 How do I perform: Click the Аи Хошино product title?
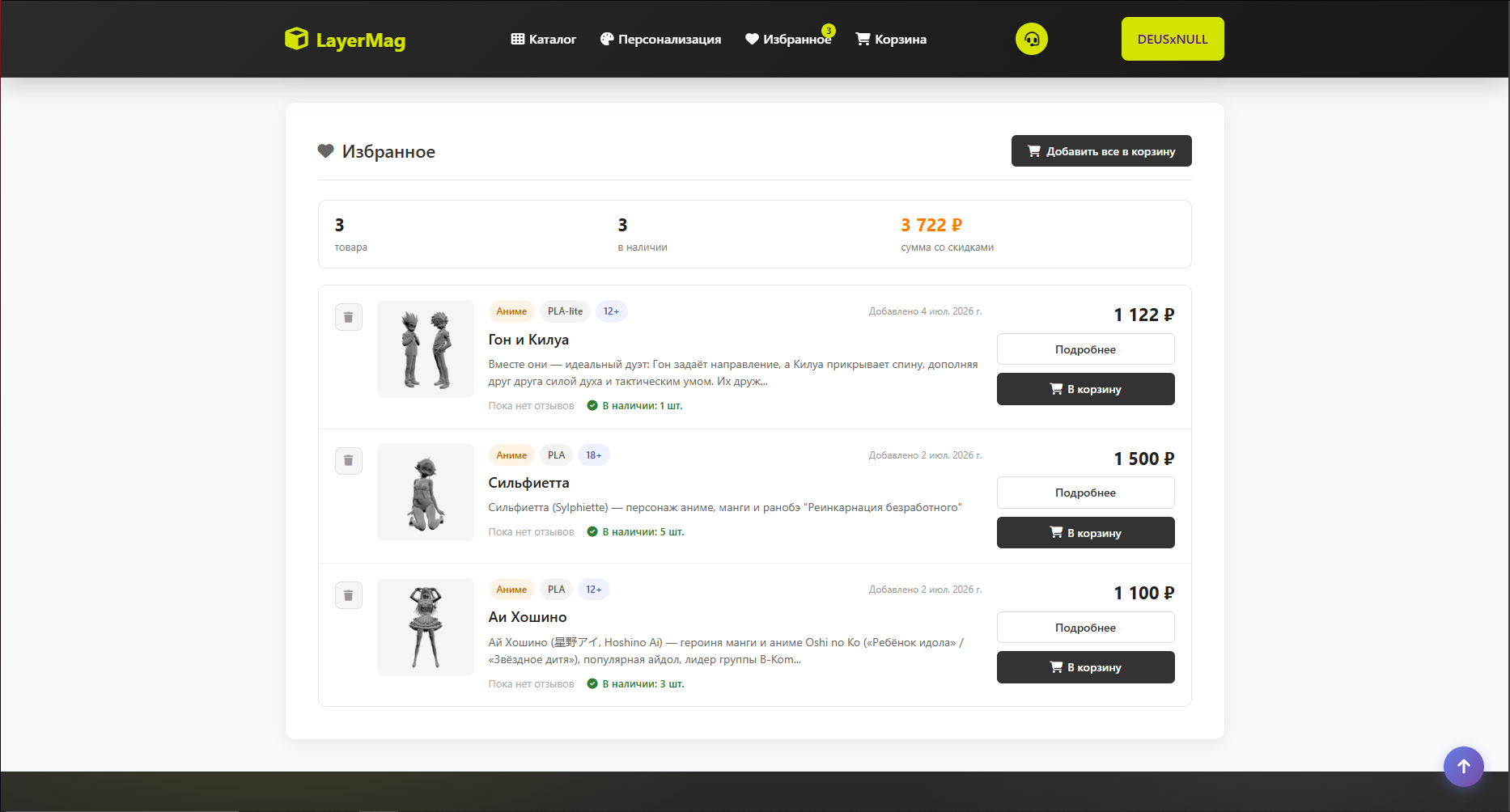coord(528,617)
